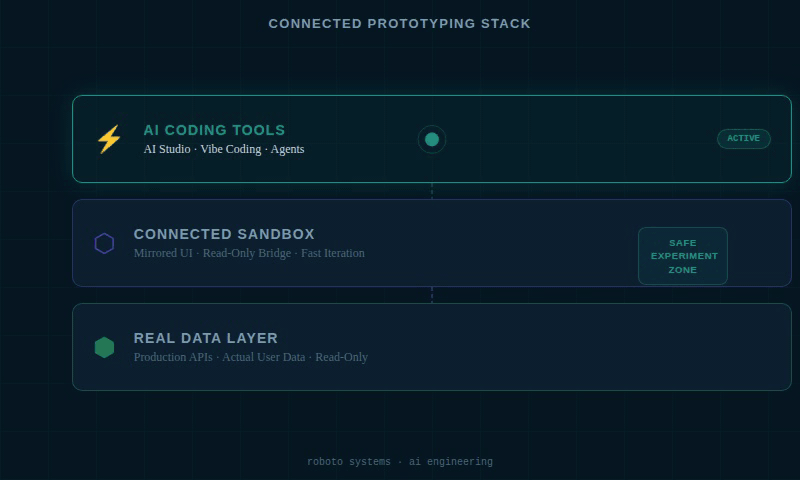Image resolution: width=800 pixels, height=480 pixels.
Task: Click 'AI Studio · Vibe Coding · Agents' subtitle
Action: [x=224, y=149]
